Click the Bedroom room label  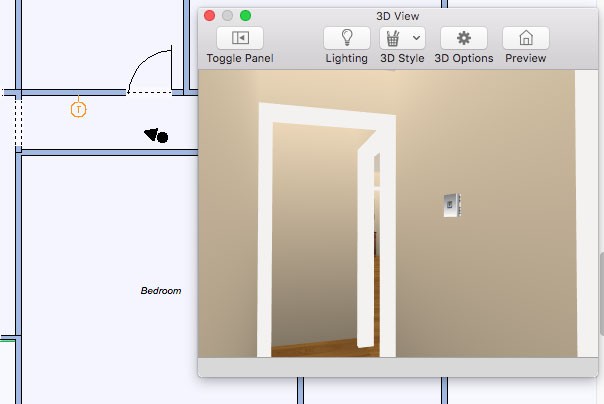pyautogui.click(x=161, y=291)
